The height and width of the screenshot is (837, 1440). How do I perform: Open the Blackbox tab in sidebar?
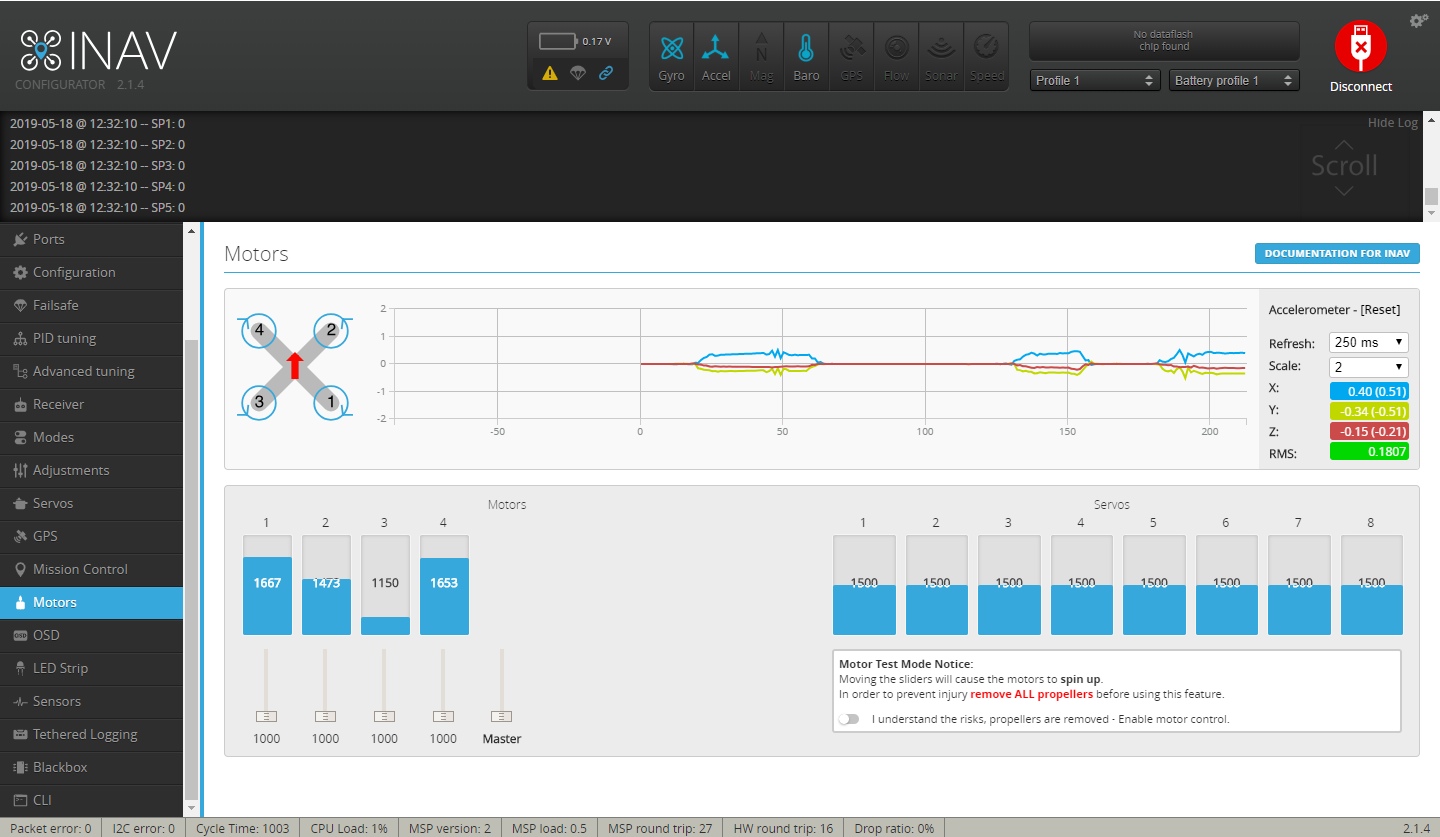pyautogui.click(x=60, y=767)
